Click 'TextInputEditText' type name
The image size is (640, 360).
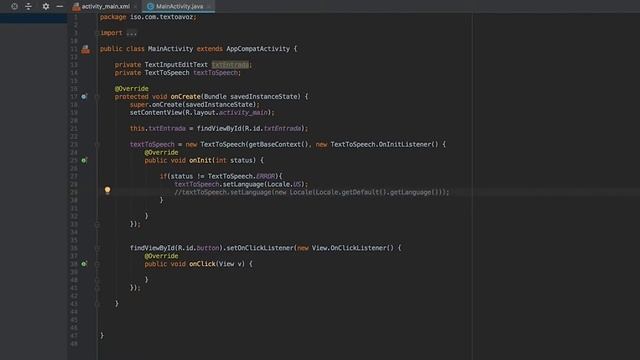point(176,64)
